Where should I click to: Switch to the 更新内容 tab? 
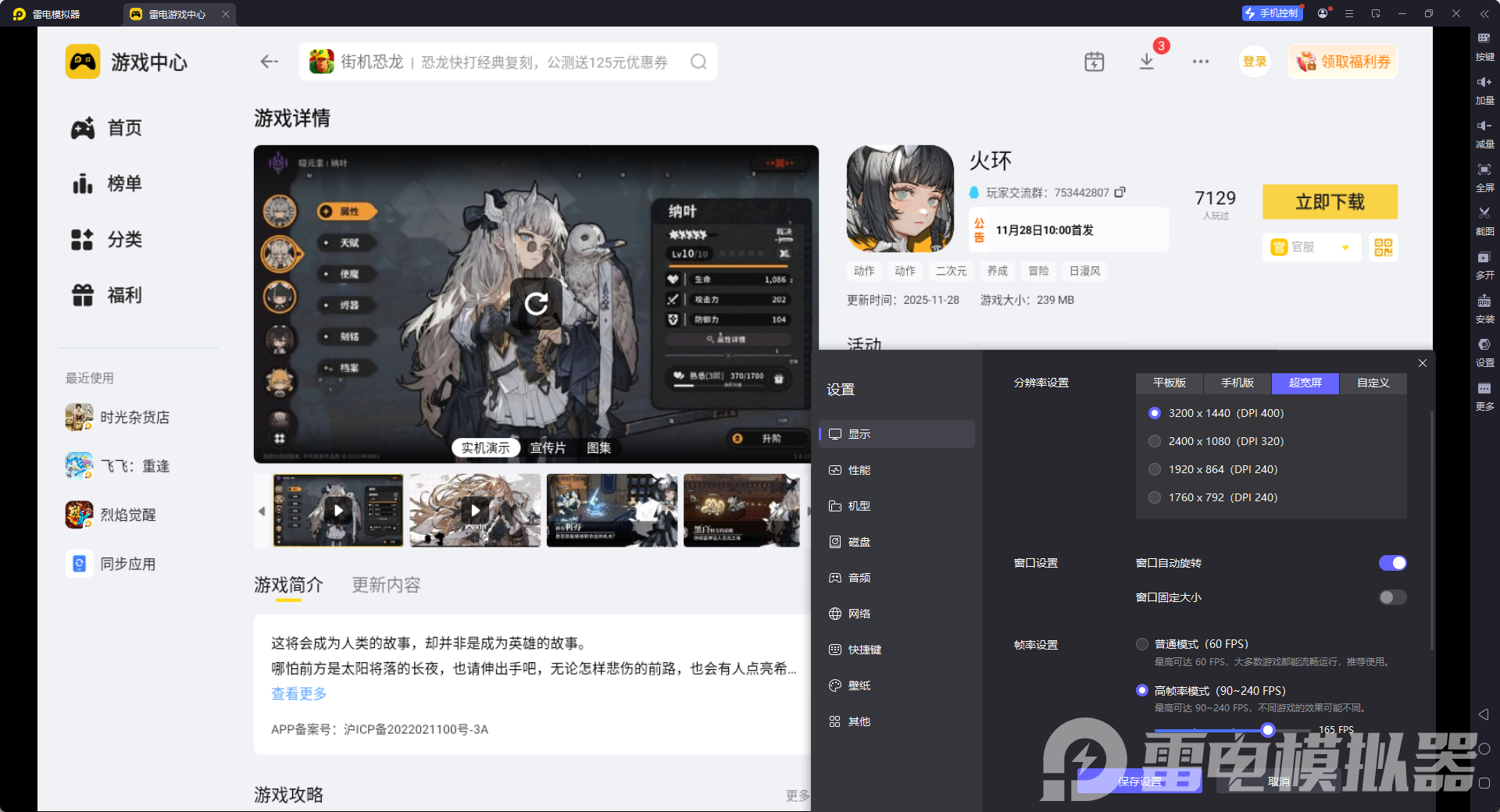(x=385, y=585)
